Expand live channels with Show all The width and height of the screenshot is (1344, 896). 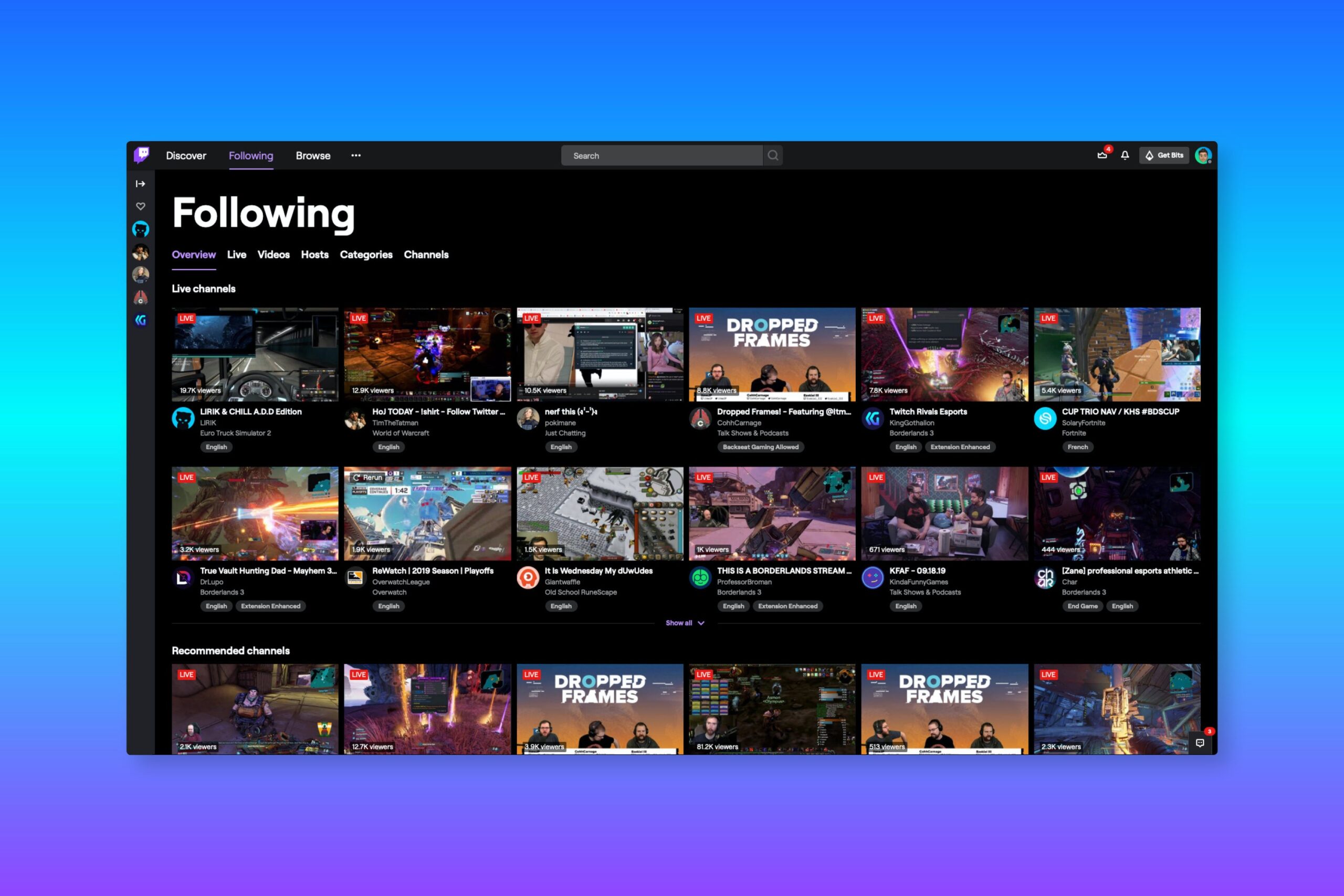pyautogui.click(x=685, y=623)
